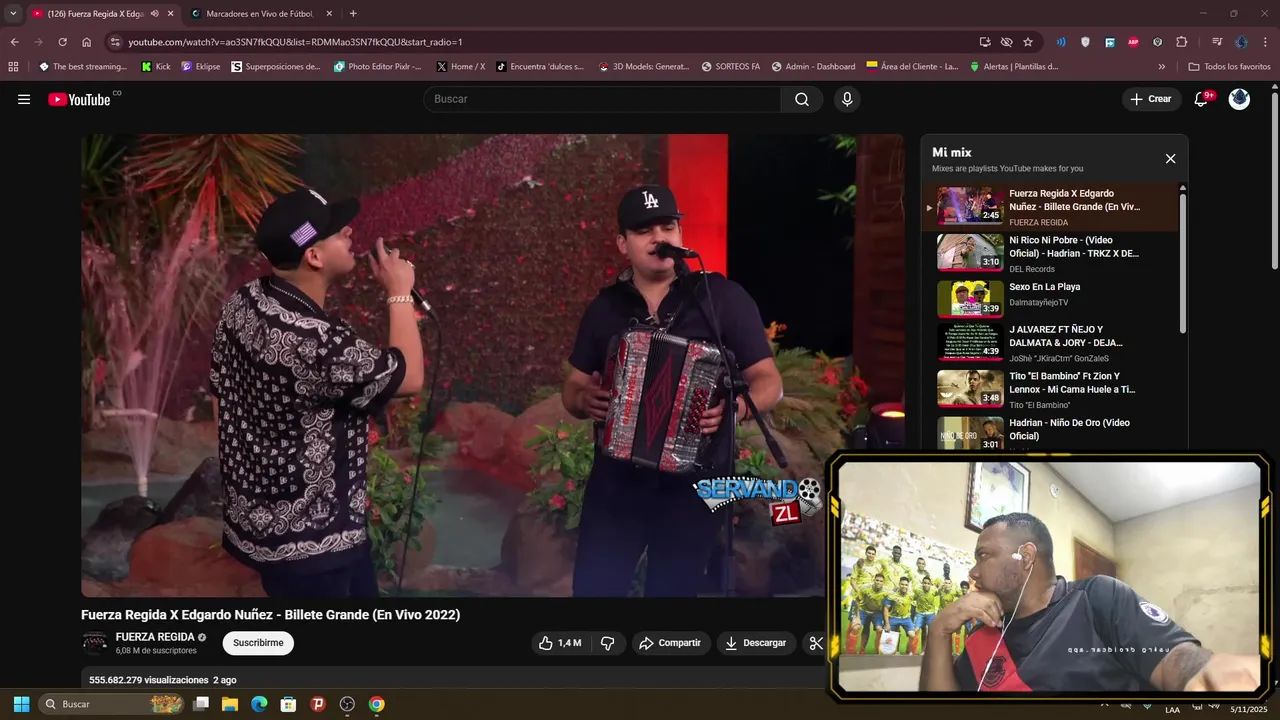Image resolution: width=1280 pixels, height=720 pixels.
Task: Click the crossed-eye icon in address bar
Action: click(x=1006, y=42)
